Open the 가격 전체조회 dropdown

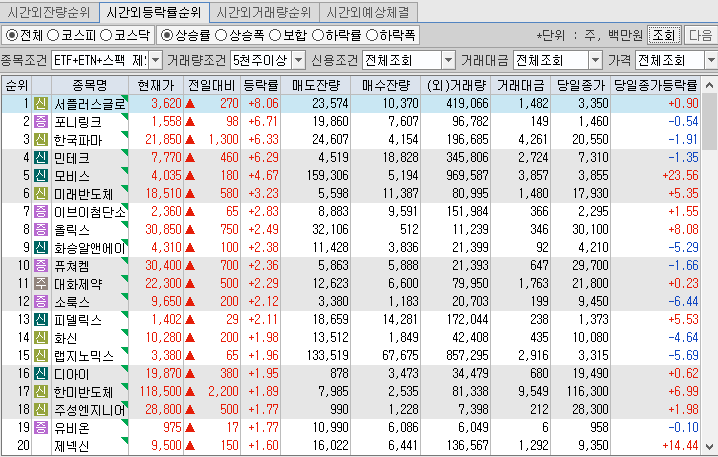tap(712, 60)
